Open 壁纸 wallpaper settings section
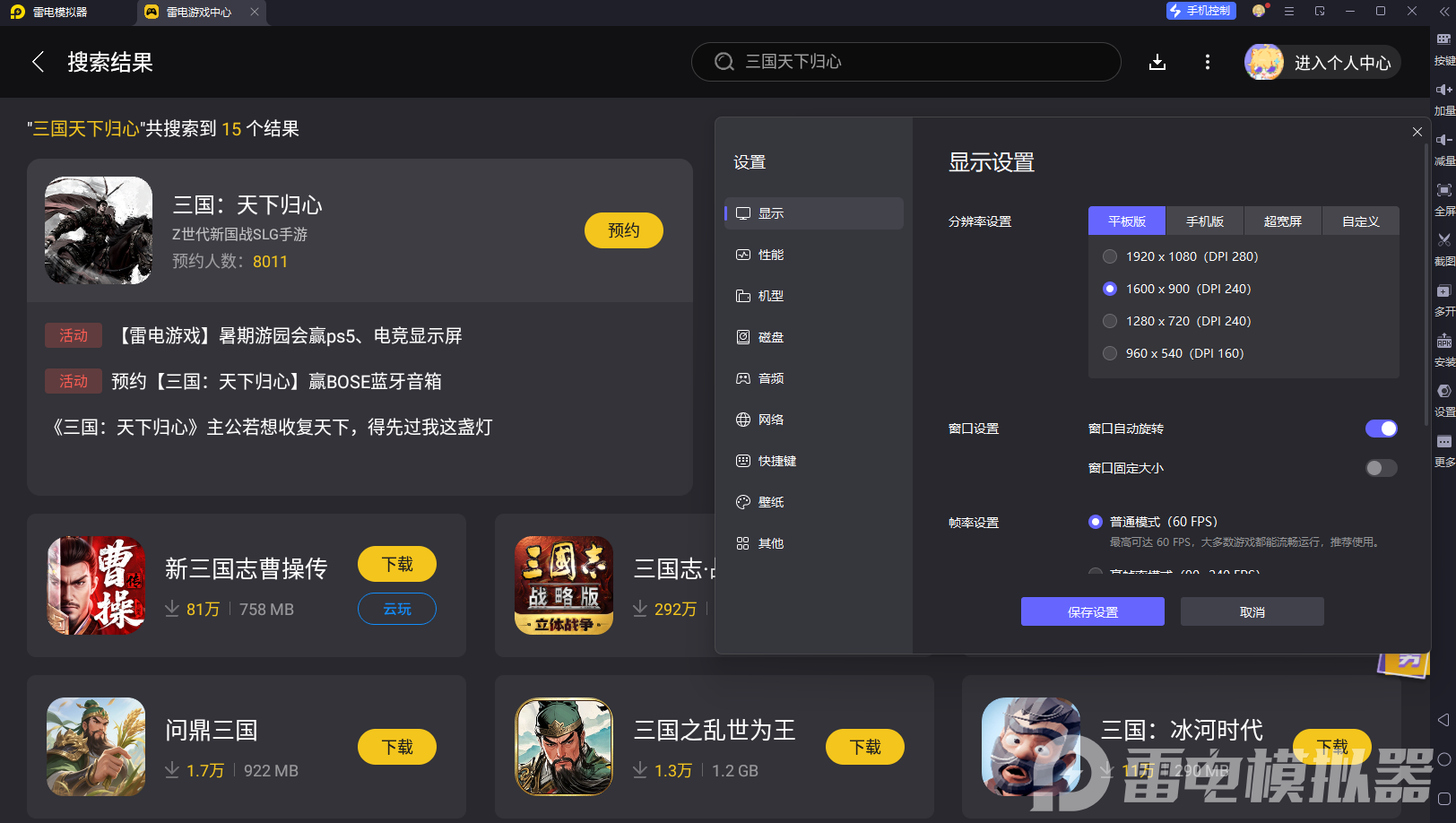1456x823 pixels. point(814,502)
